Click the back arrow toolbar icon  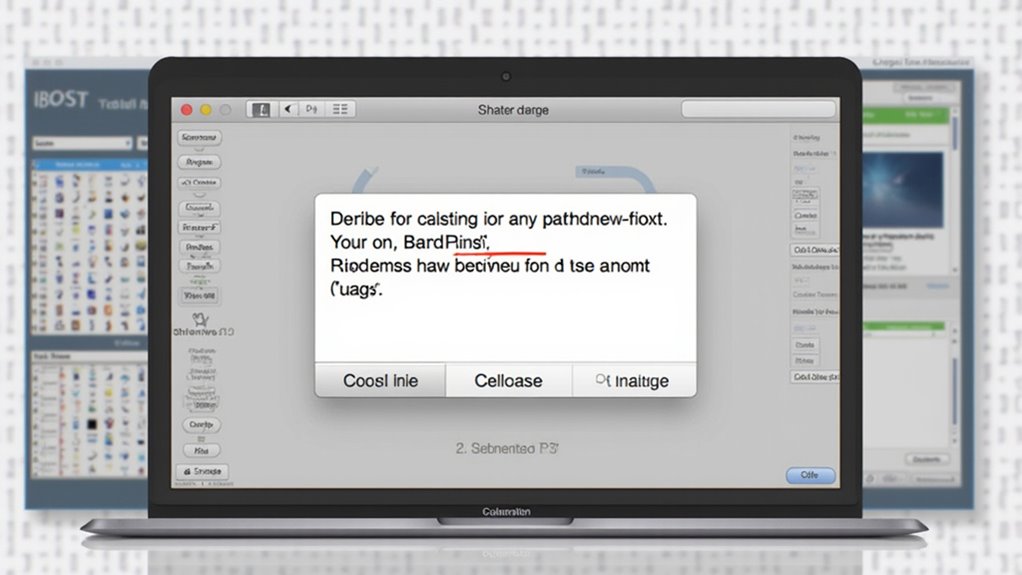288,110
